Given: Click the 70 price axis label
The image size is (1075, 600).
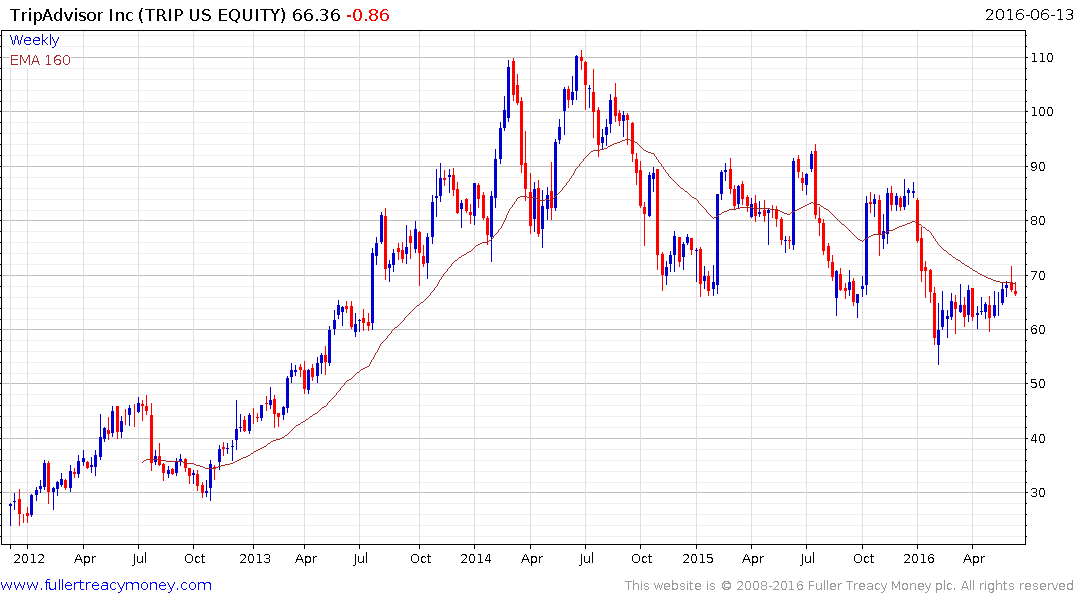Looking at the screenshot, I should tap(1037, 276).
